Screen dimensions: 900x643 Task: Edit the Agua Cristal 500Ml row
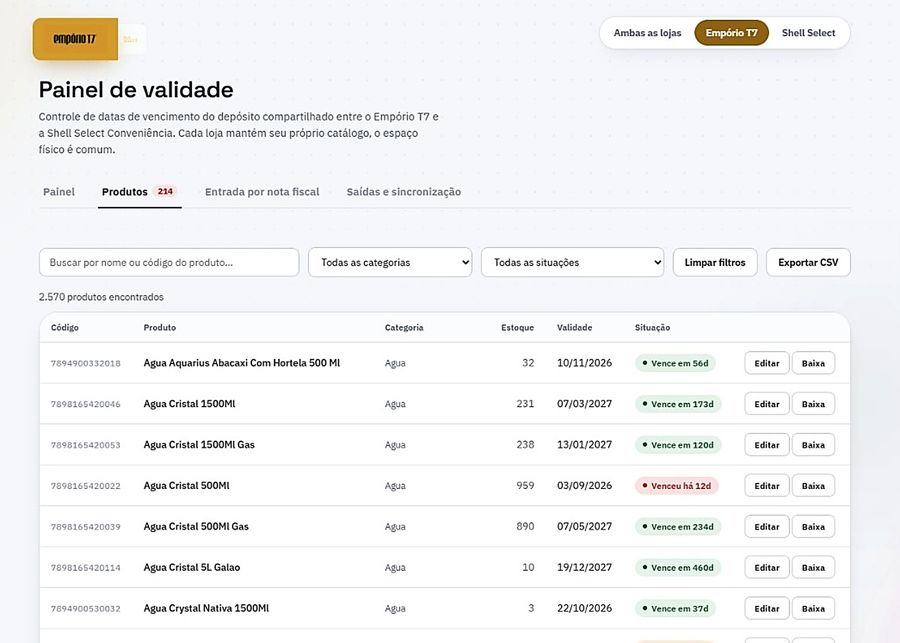pos(766,486)
